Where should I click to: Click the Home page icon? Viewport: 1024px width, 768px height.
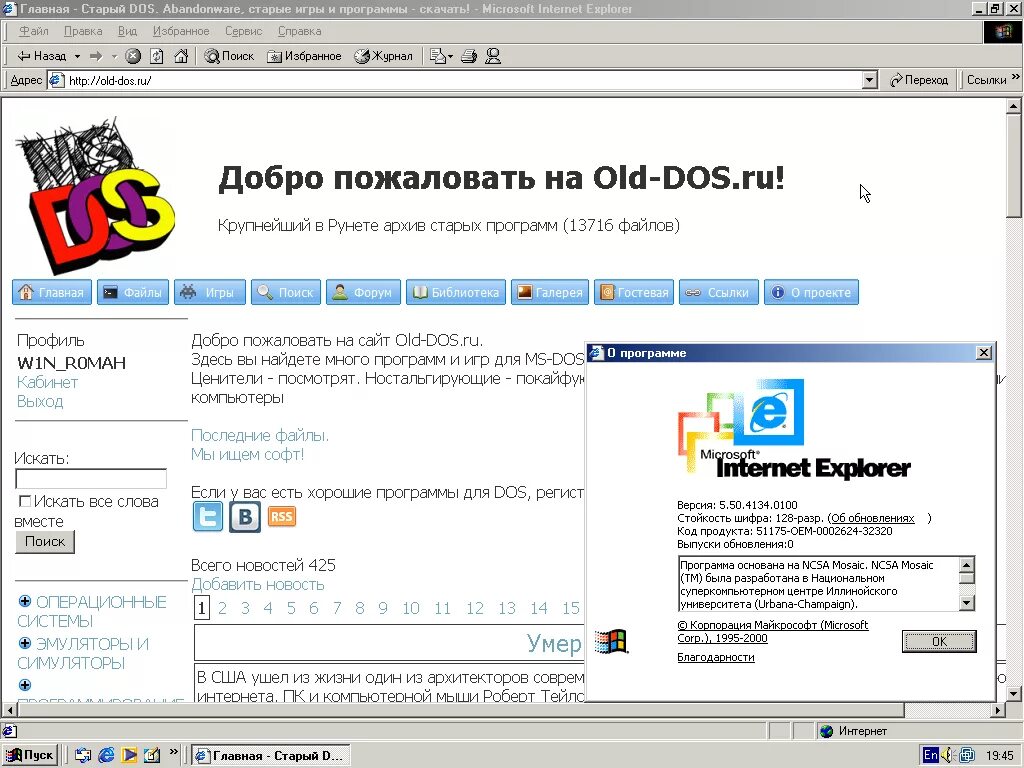tap(181, 56)
